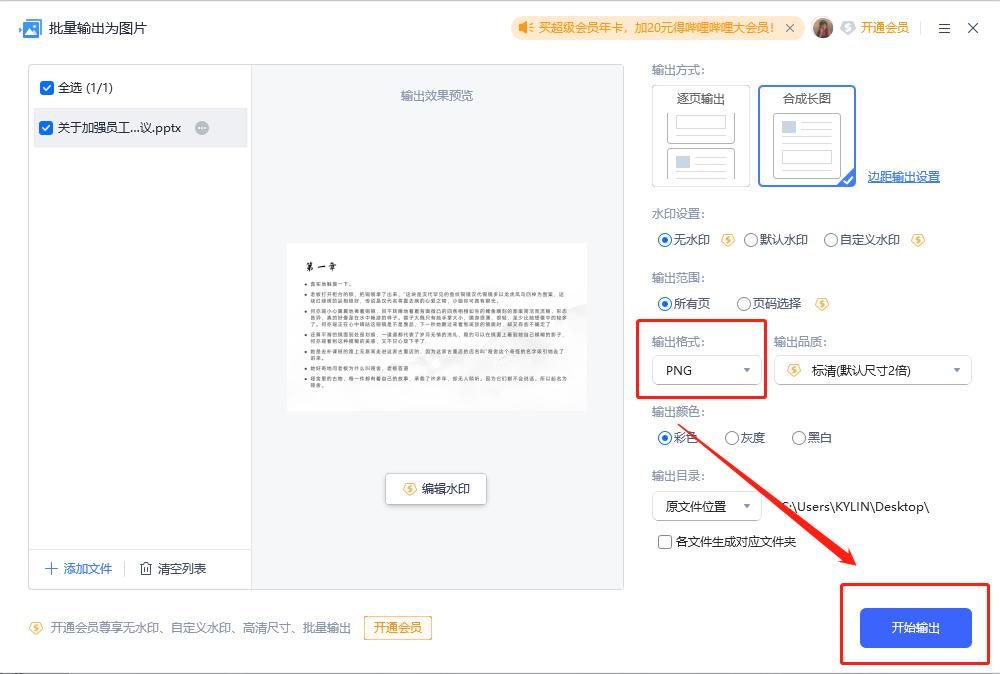This screenshot has height=674, width=1000.
Task: Select the page-by-page output mode (逐页输出)
Action: pos(700,136)
